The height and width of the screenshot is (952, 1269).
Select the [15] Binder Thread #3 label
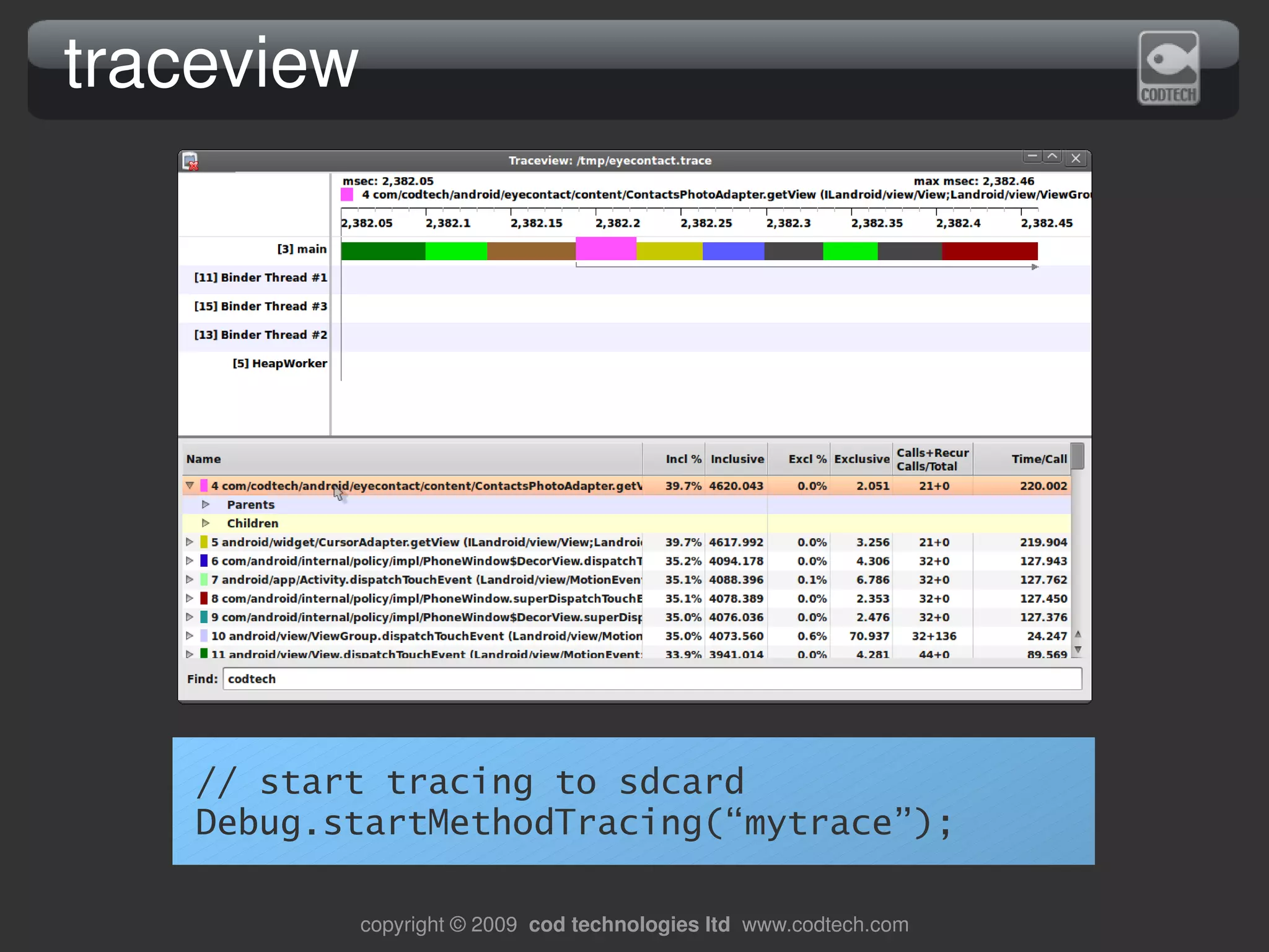(x=260, y=306)
